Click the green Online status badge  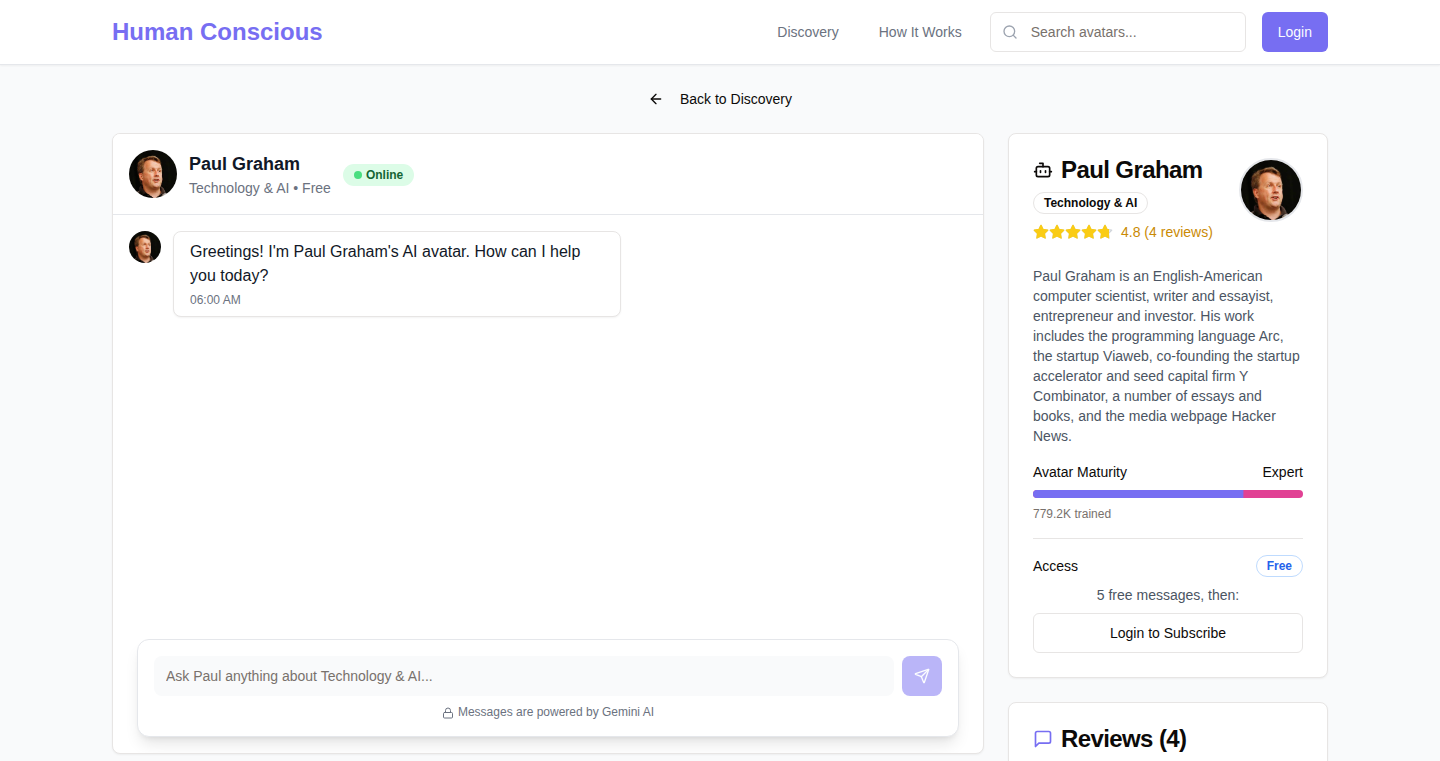[x=378, y=175]
